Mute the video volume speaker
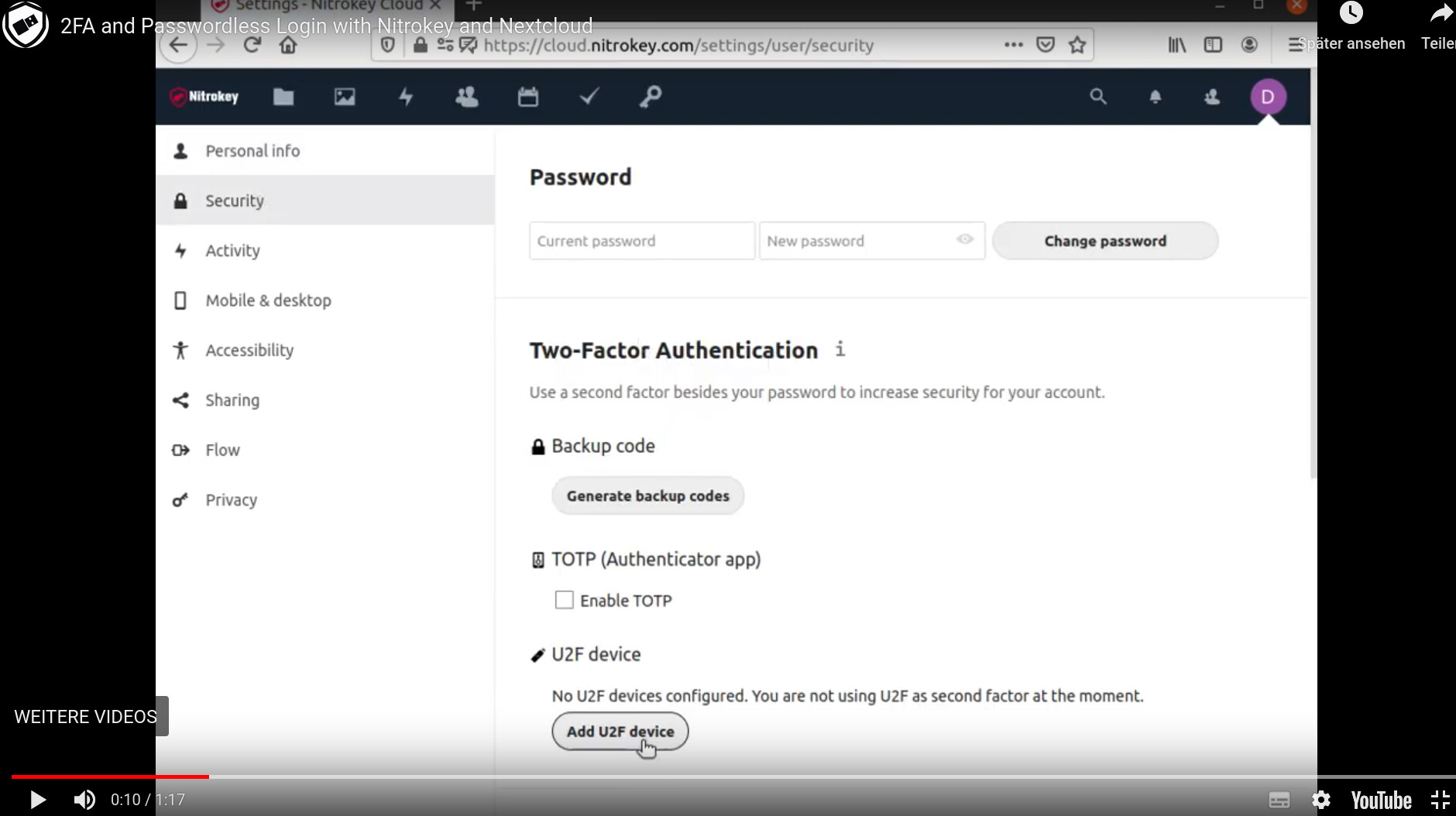 pos(84,800)
